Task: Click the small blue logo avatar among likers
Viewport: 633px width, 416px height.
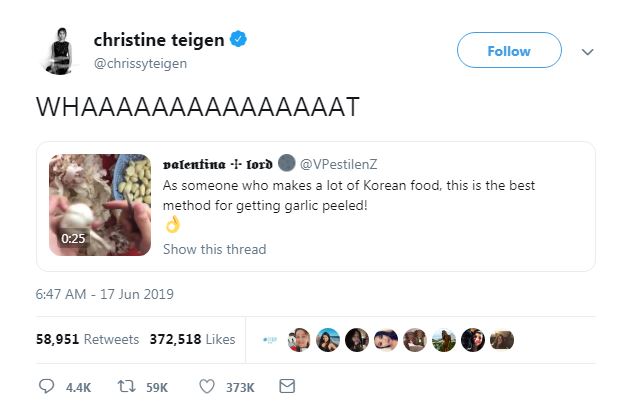Action: click(x=271, y=340)
